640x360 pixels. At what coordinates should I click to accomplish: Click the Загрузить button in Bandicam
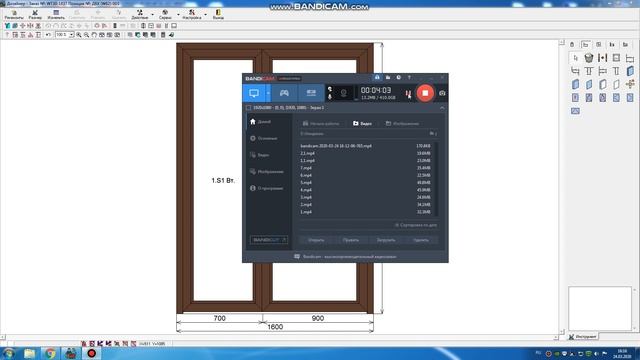(x=386, y=240)
